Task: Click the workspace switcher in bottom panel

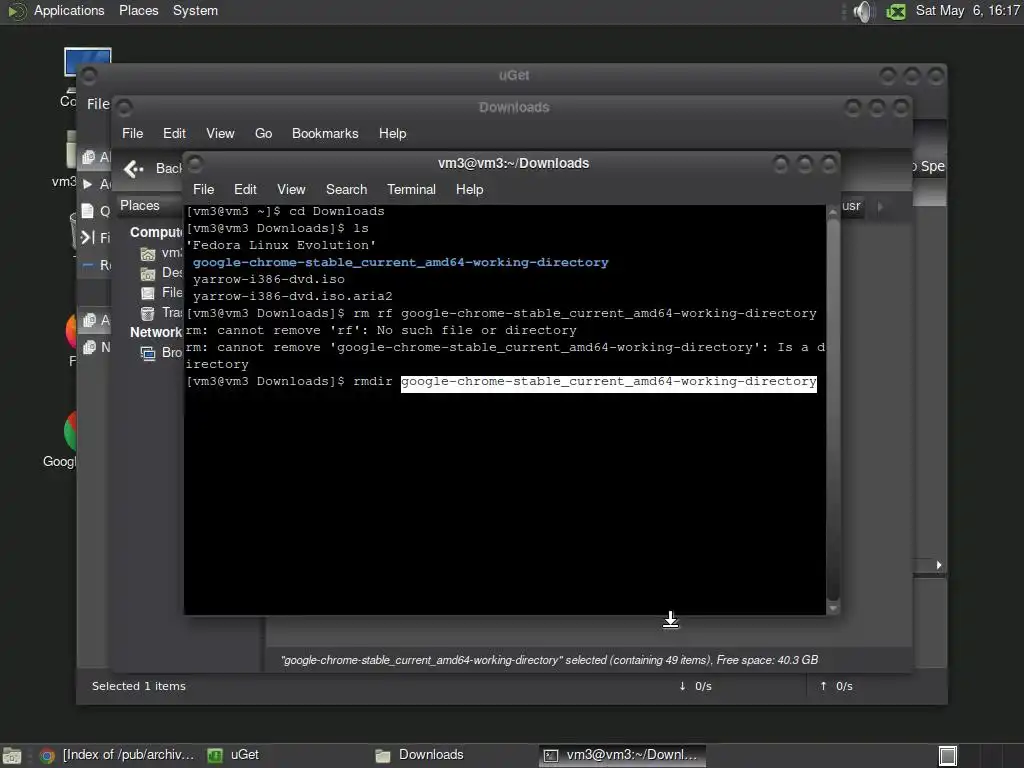Action: (948, 756)
